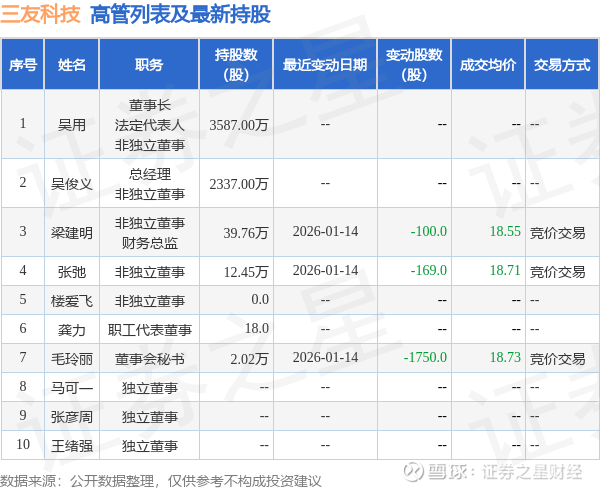
Task: Select the 序号 column header
Action: click(x=23, y=65)
